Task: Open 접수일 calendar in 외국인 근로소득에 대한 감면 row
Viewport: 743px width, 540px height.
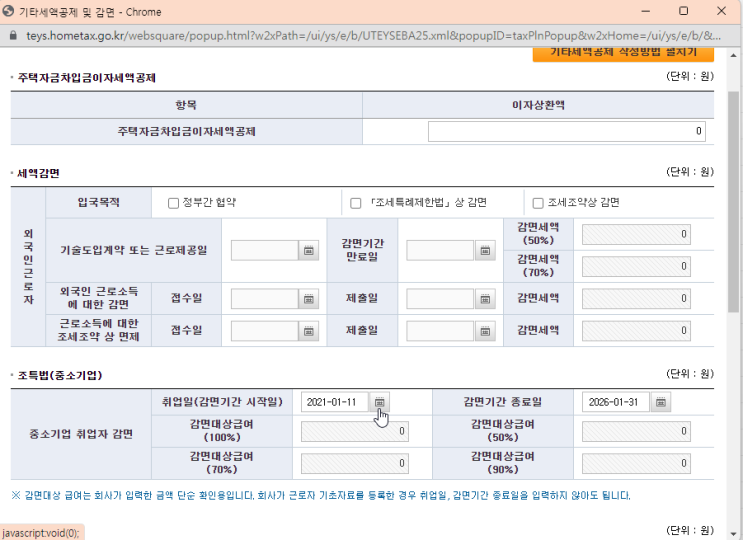Action: (308, 299)
